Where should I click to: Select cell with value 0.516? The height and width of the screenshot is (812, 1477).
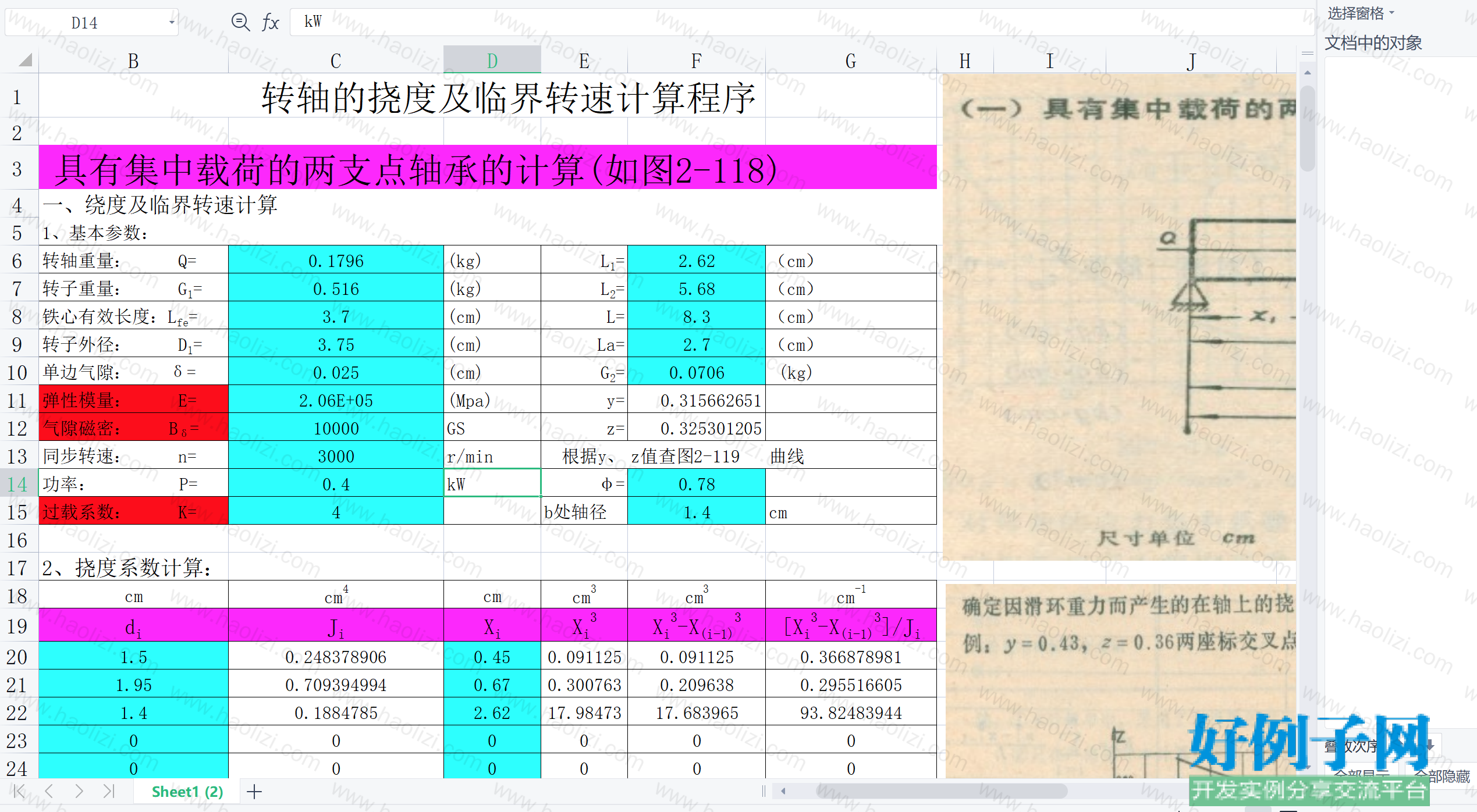pyautogui.click(x=336, y=288)
